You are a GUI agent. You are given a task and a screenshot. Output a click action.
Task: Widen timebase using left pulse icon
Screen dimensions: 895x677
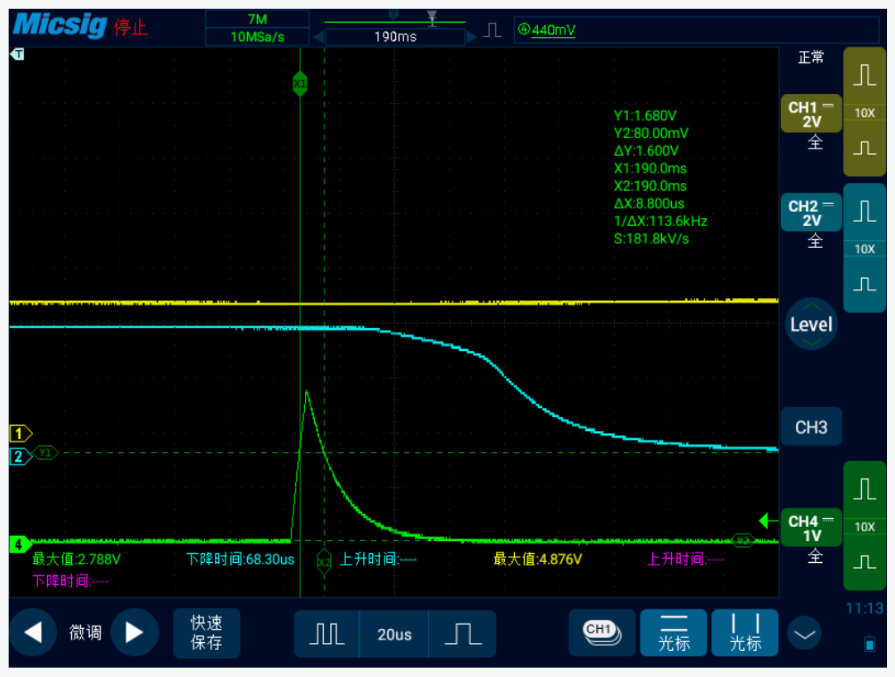[327, 634]
